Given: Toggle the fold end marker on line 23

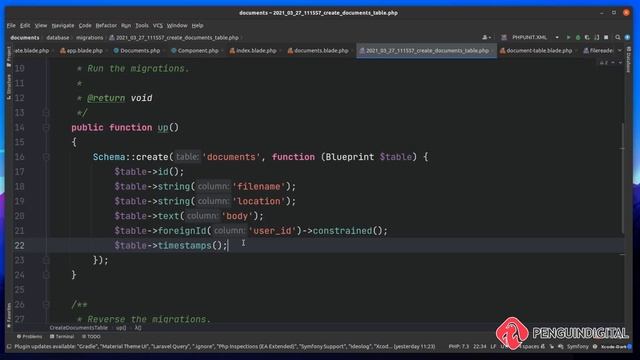Looking at the screenshot, I should [x=46, y=260].
